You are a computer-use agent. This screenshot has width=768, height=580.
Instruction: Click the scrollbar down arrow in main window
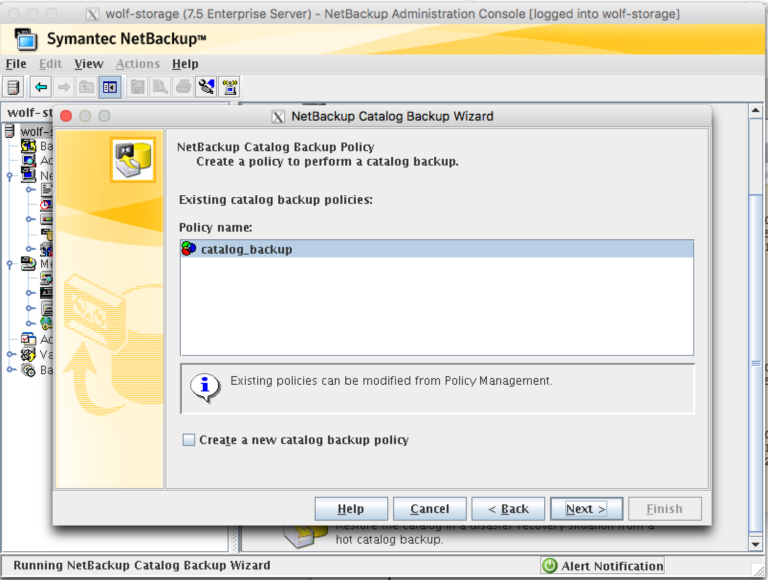click(755, 544)
